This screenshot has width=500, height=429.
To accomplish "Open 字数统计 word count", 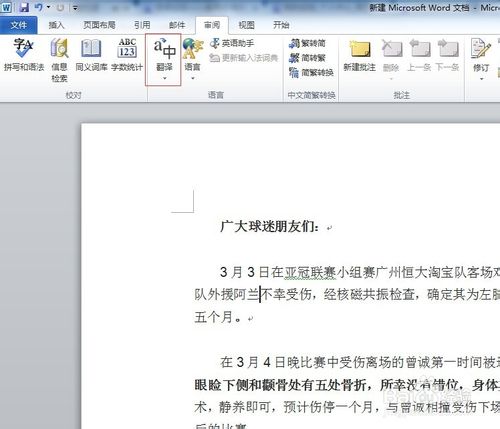I will (127, 55).
